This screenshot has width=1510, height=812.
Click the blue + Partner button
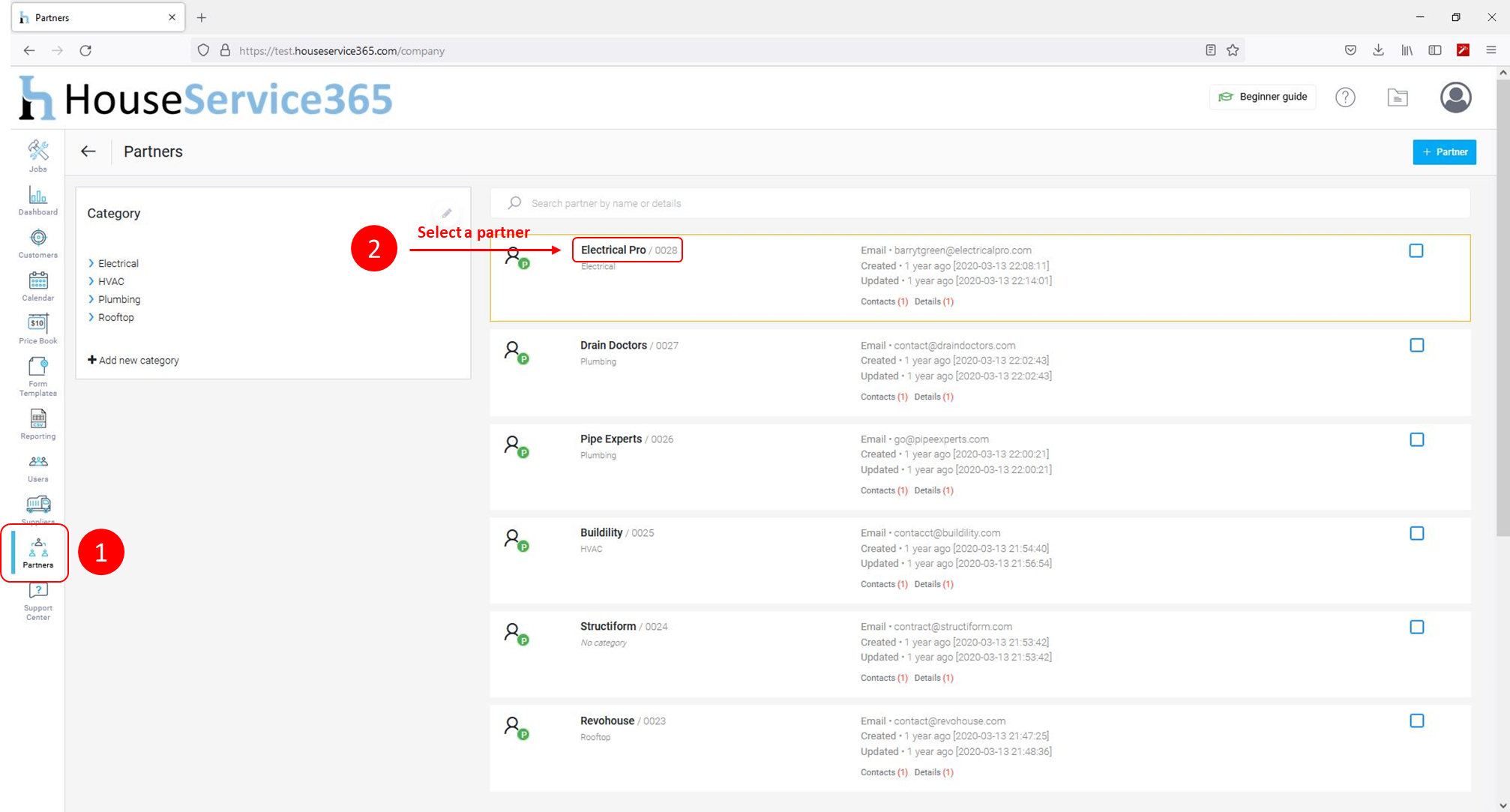1444,152
